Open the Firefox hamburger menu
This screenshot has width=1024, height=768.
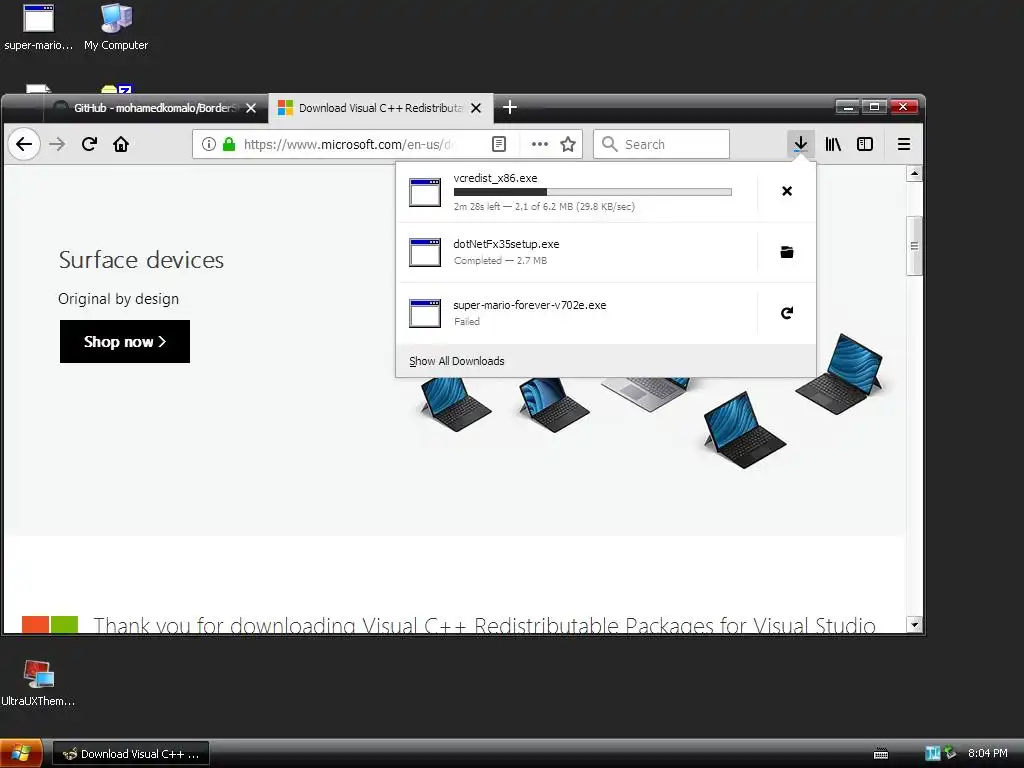pyautogui.click(x=904, y=144)
